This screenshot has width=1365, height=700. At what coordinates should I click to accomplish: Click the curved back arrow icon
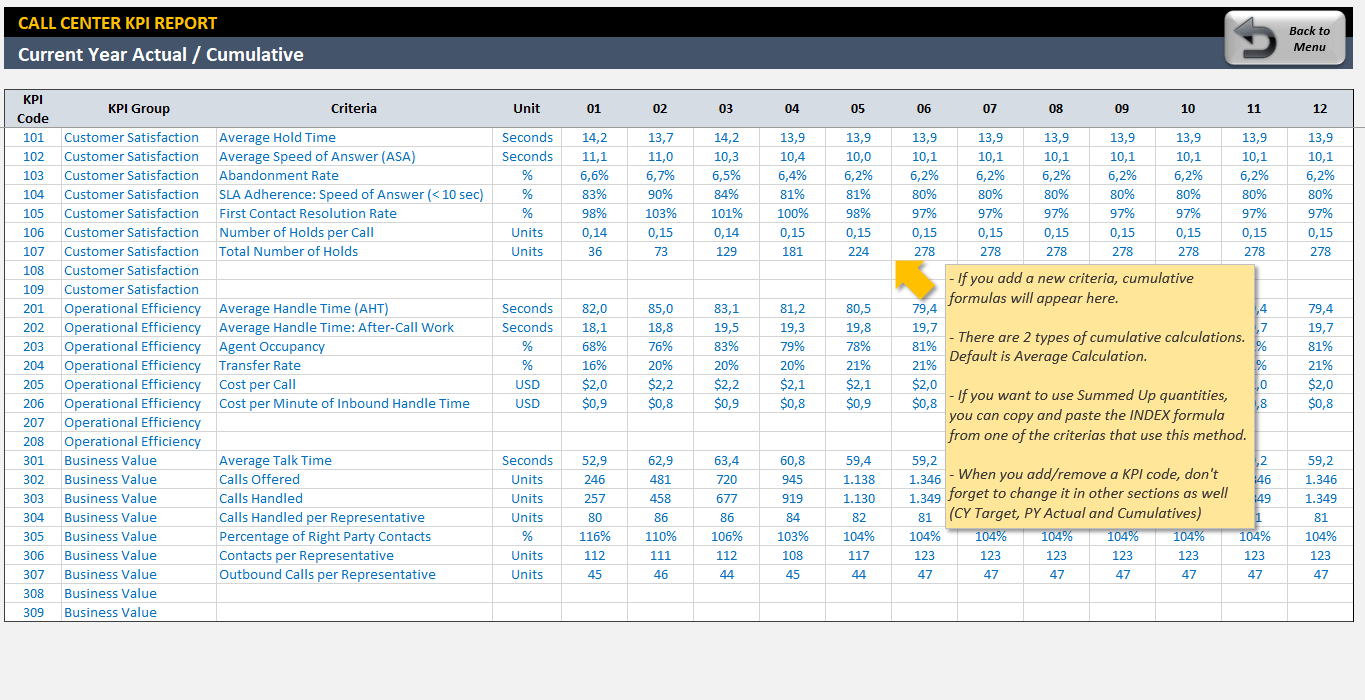click(x=1254, y=40)
